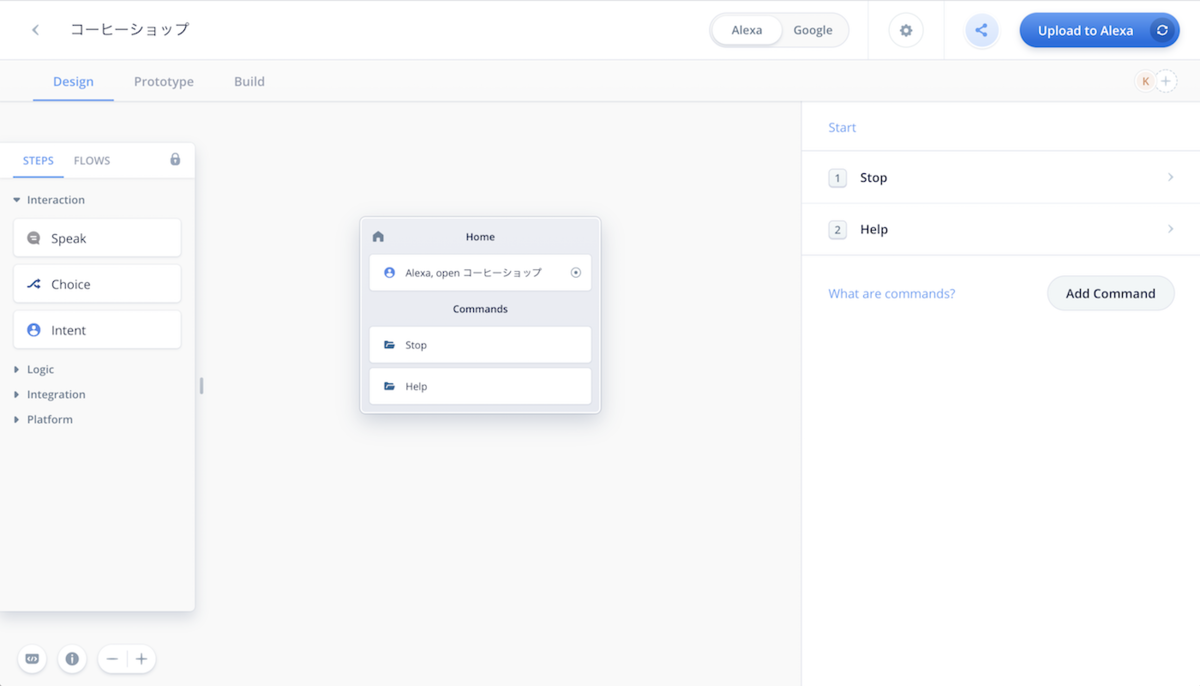1200x686 pixels.
Task: Switch to the Build tab
Action: (x=249, y=81)
